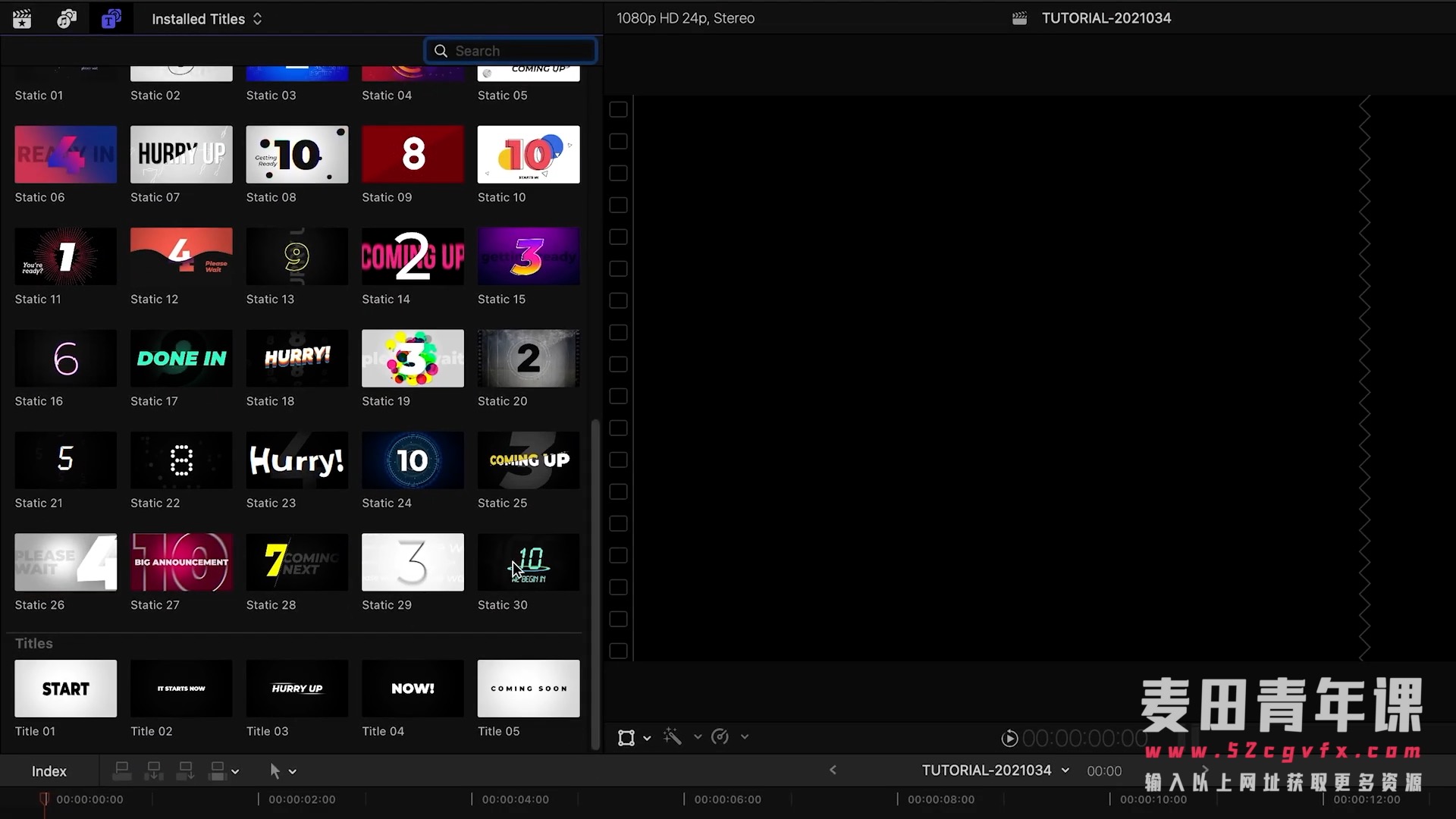
Task: Choose the Static 08 title preset
Action: (x=297, y=155)
